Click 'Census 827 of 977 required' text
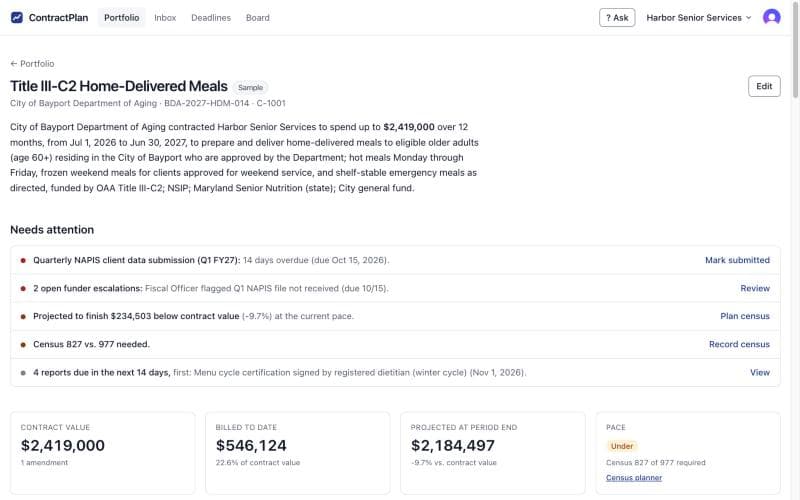This screenshot has height=500, width=800. [x=656, y=462]
